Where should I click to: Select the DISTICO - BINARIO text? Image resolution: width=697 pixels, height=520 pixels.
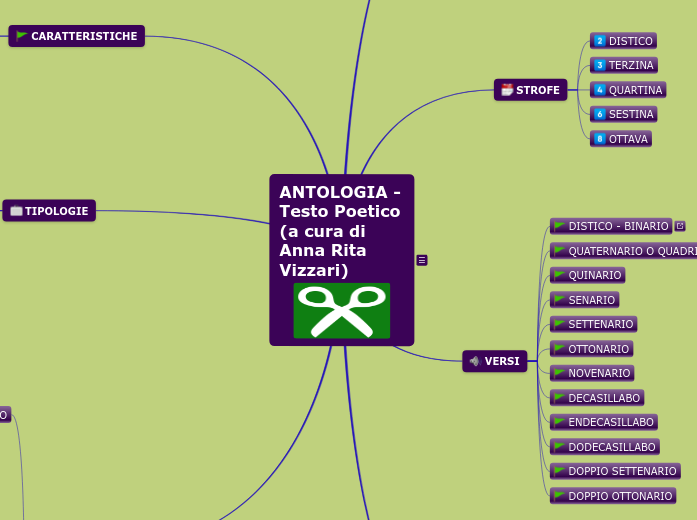pyautogui.click(x=618, y=226)
